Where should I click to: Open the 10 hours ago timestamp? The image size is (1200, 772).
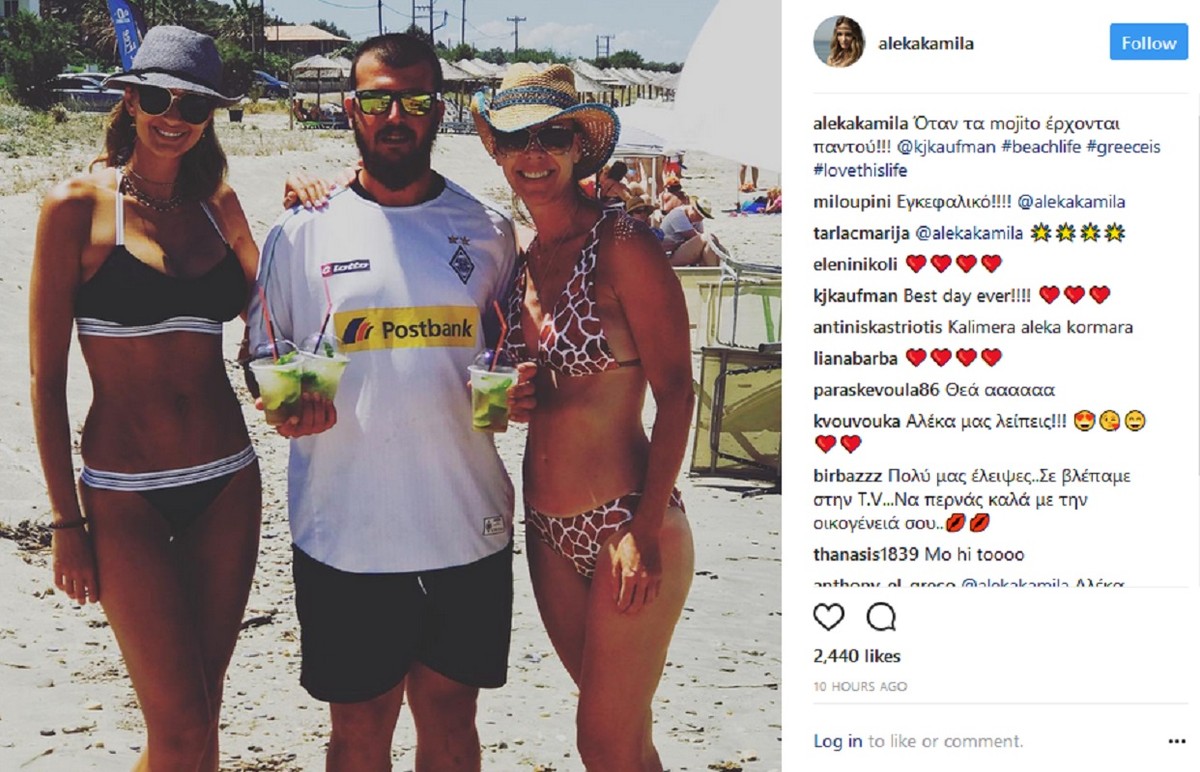860,686
